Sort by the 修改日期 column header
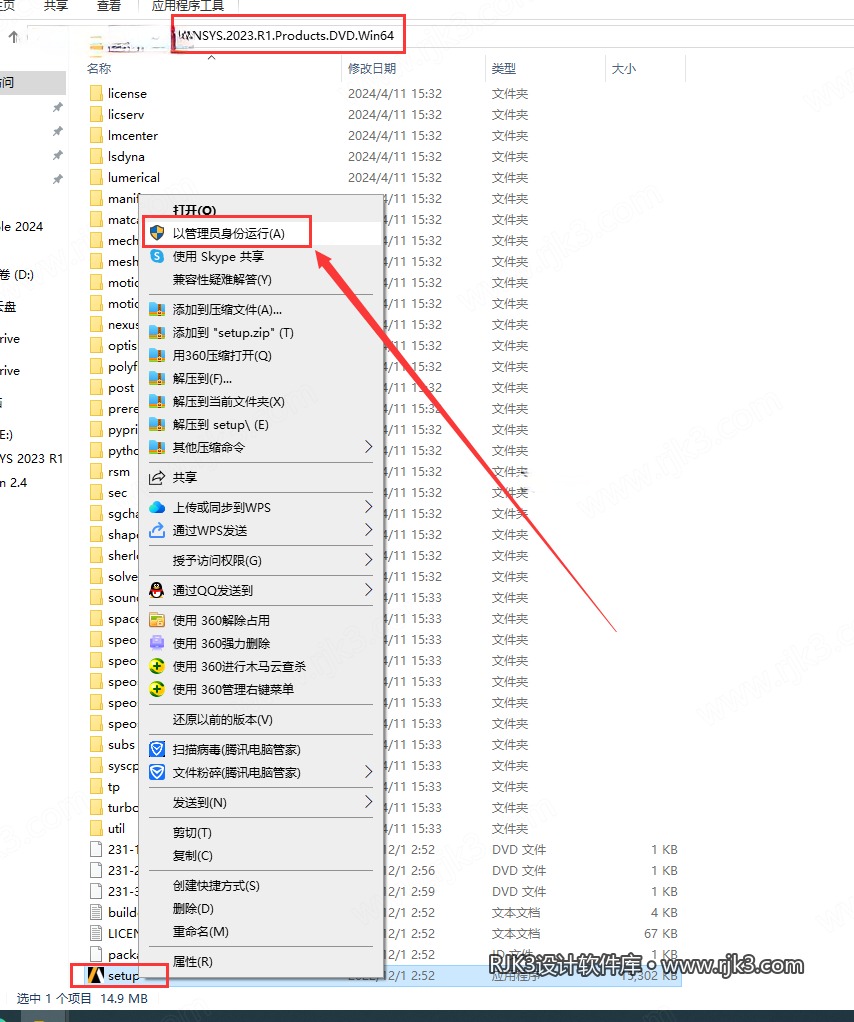854x1022 pixels. [x=372, y=68]
